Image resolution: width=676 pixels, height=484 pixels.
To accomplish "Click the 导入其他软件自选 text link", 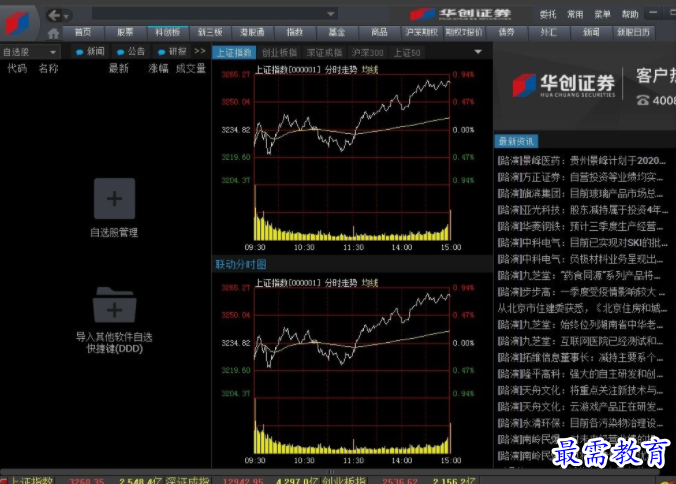I will tap(114, 337).
